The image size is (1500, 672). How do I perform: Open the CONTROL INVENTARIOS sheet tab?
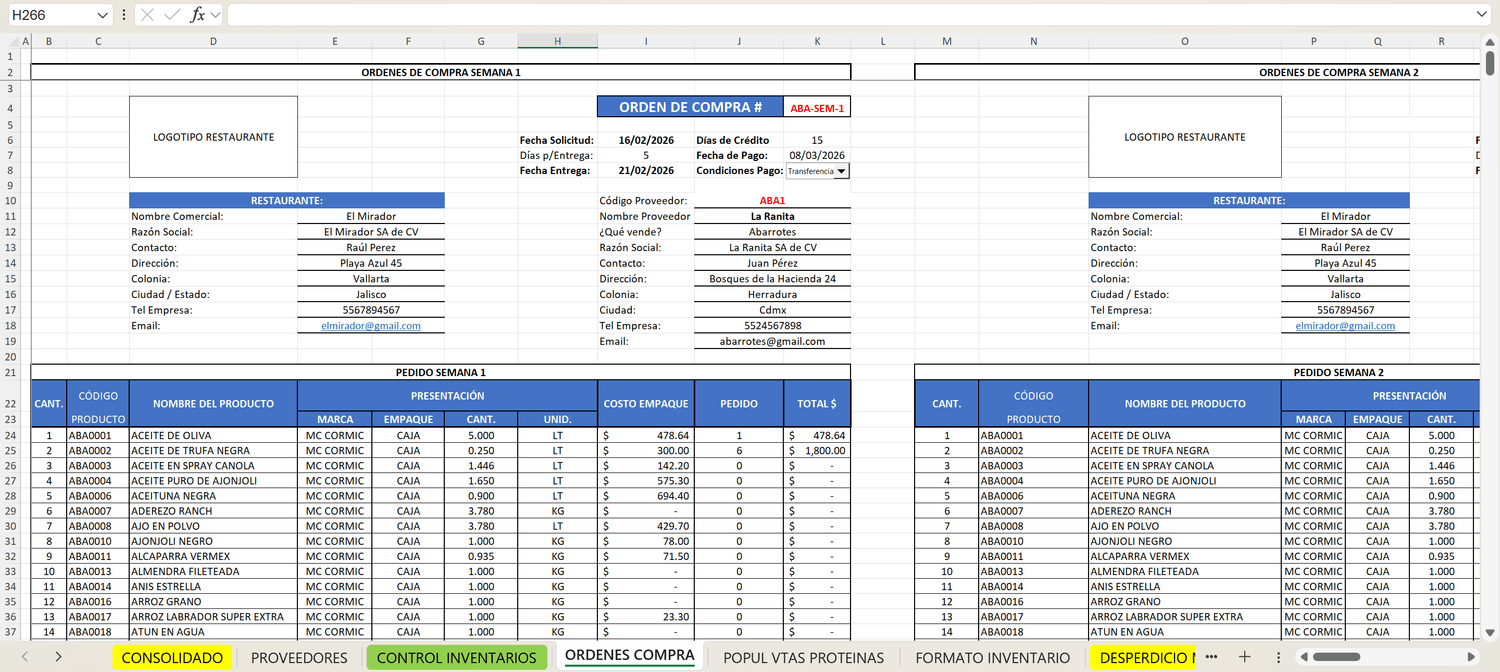coord(457,658)
